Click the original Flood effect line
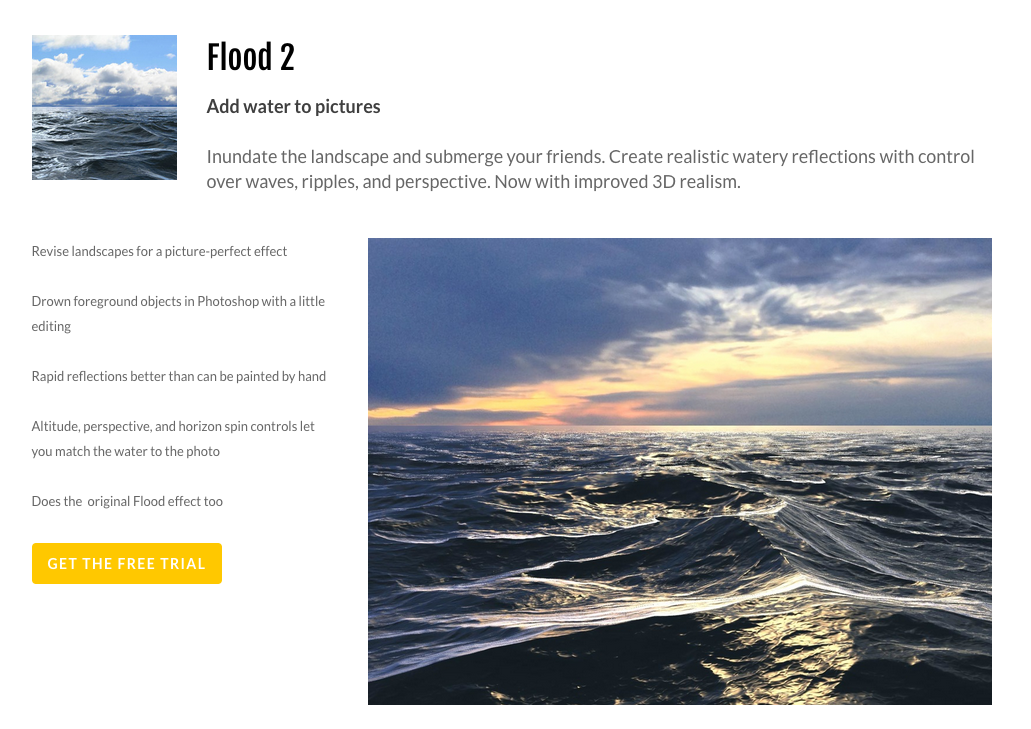This screenshot has width=1031, height=729. 127,501
